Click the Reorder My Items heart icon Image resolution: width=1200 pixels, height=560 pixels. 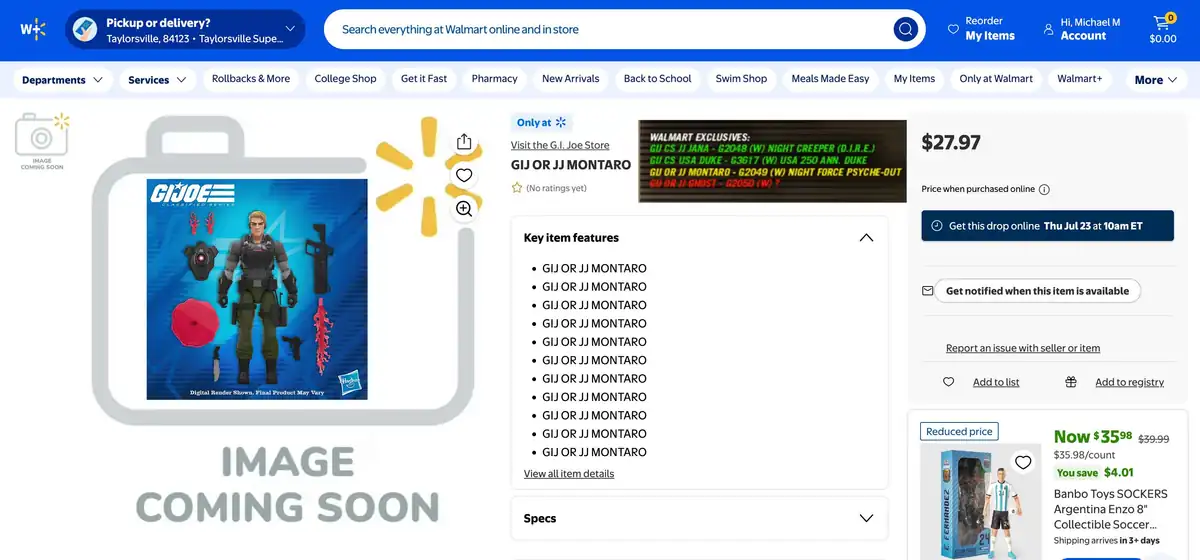point(953,29)
